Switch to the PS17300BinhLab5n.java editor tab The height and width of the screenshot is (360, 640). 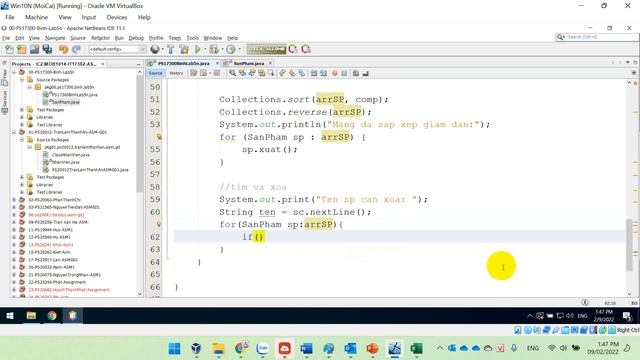[183, 63]
